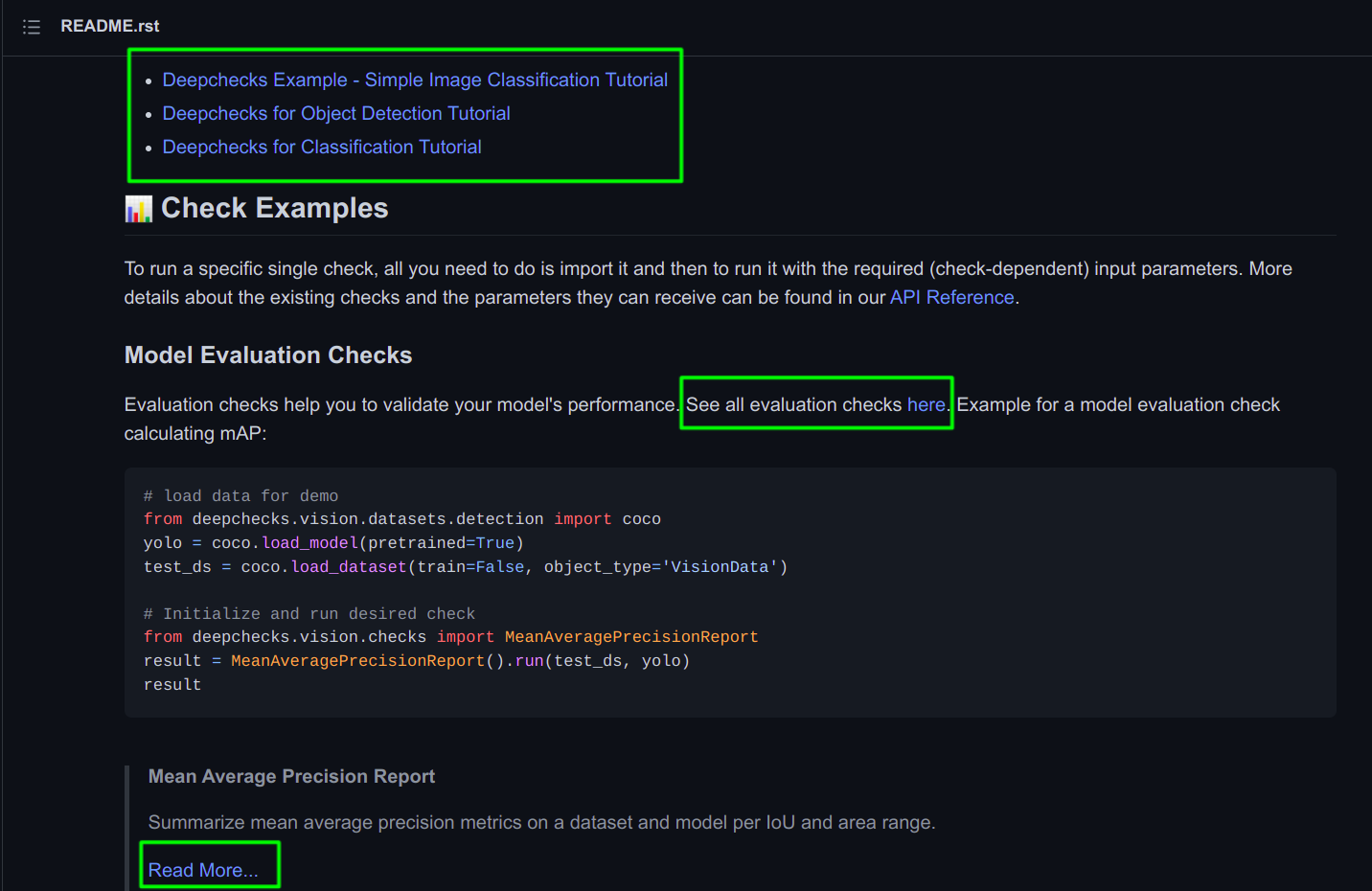Open the Deepchecks for Classification Tutorial link
Screen dimensions: 1372x891
click(x=322, y=147)
